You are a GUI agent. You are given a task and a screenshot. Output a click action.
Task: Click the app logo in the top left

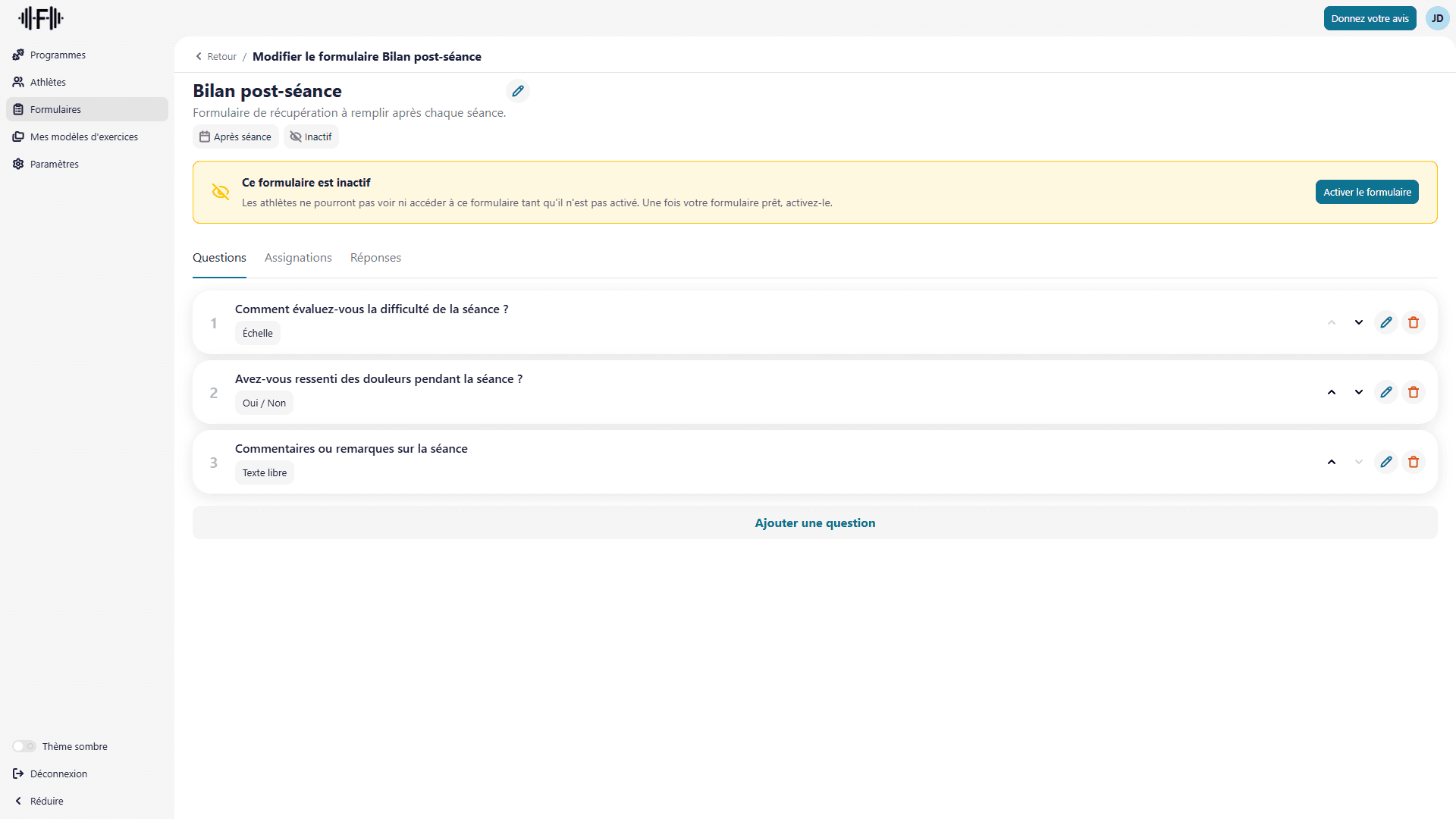tap(41, 18)
